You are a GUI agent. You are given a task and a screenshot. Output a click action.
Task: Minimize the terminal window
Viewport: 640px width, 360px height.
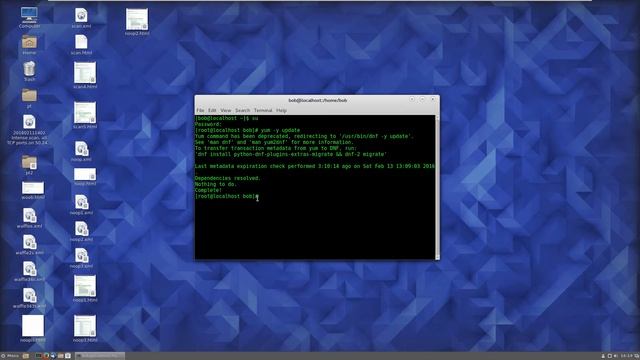pos(412,100)
